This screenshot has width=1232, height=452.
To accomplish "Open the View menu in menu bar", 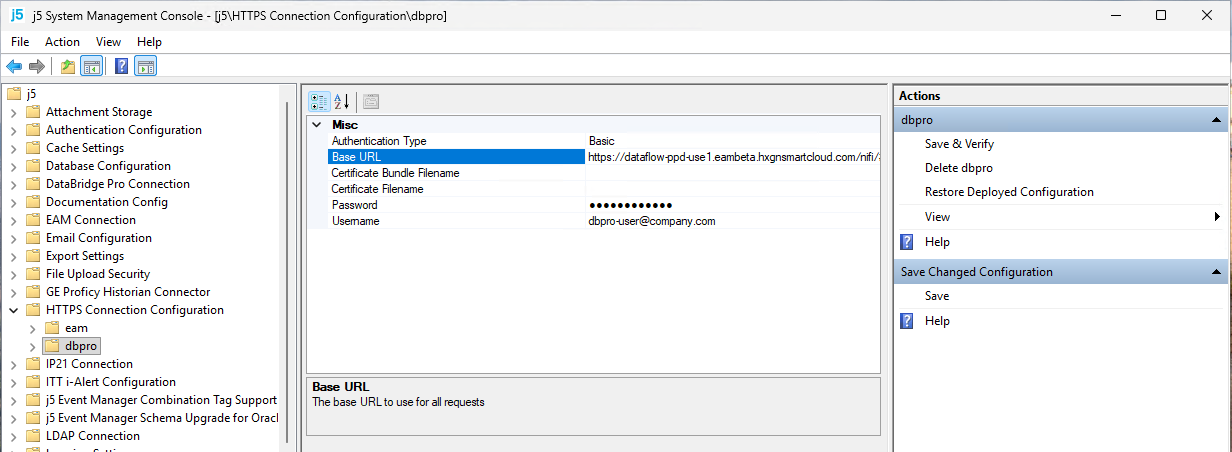I will pyautogui.click(x=108, y=42).
